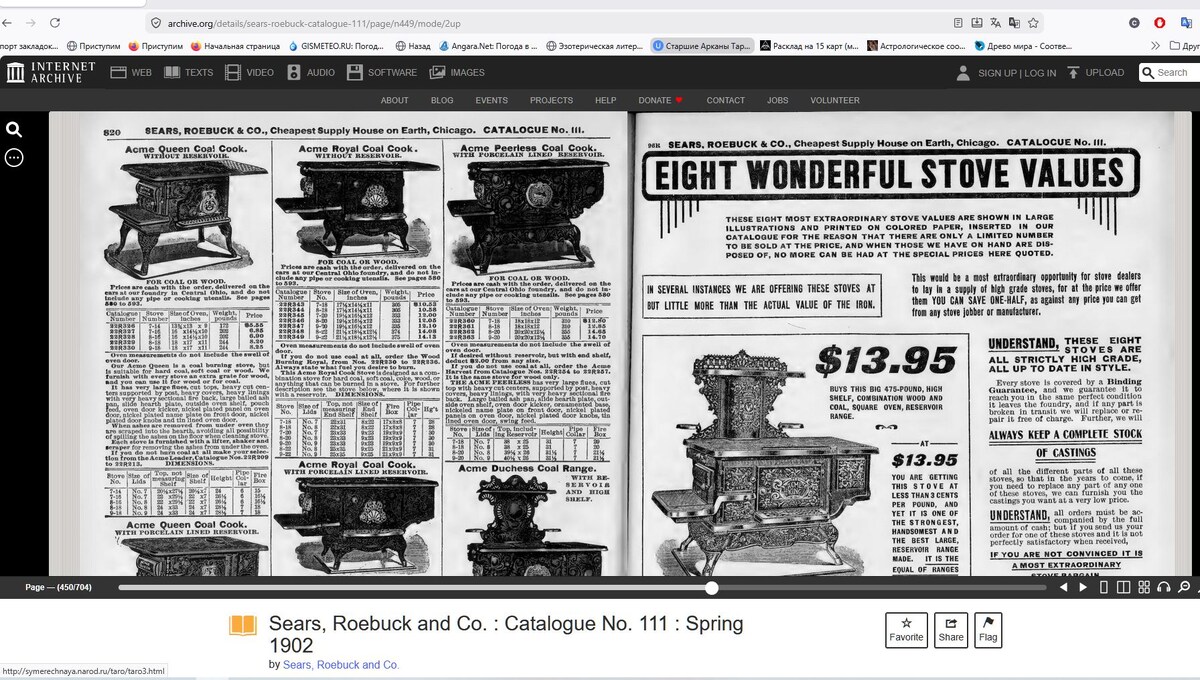
Task: Open the more options ellipsis in the reader sidebar
Action: pyautogui.click(x=14, y=157)
